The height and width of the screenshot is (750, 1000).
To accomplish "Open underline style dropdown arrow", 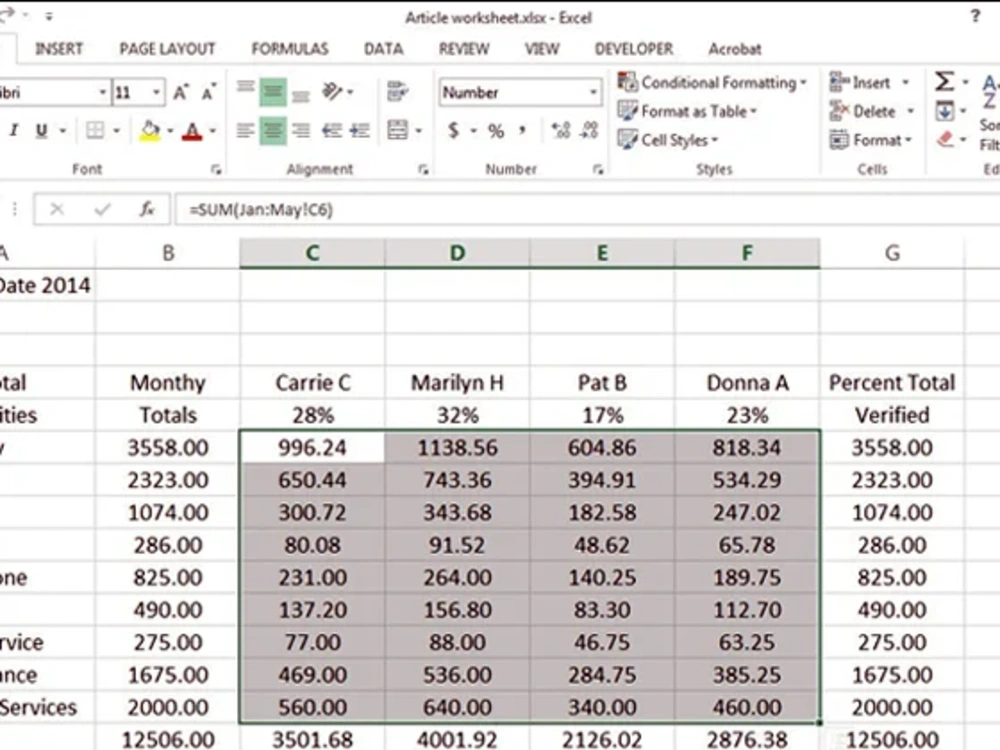I will click(x=62, y=131).
